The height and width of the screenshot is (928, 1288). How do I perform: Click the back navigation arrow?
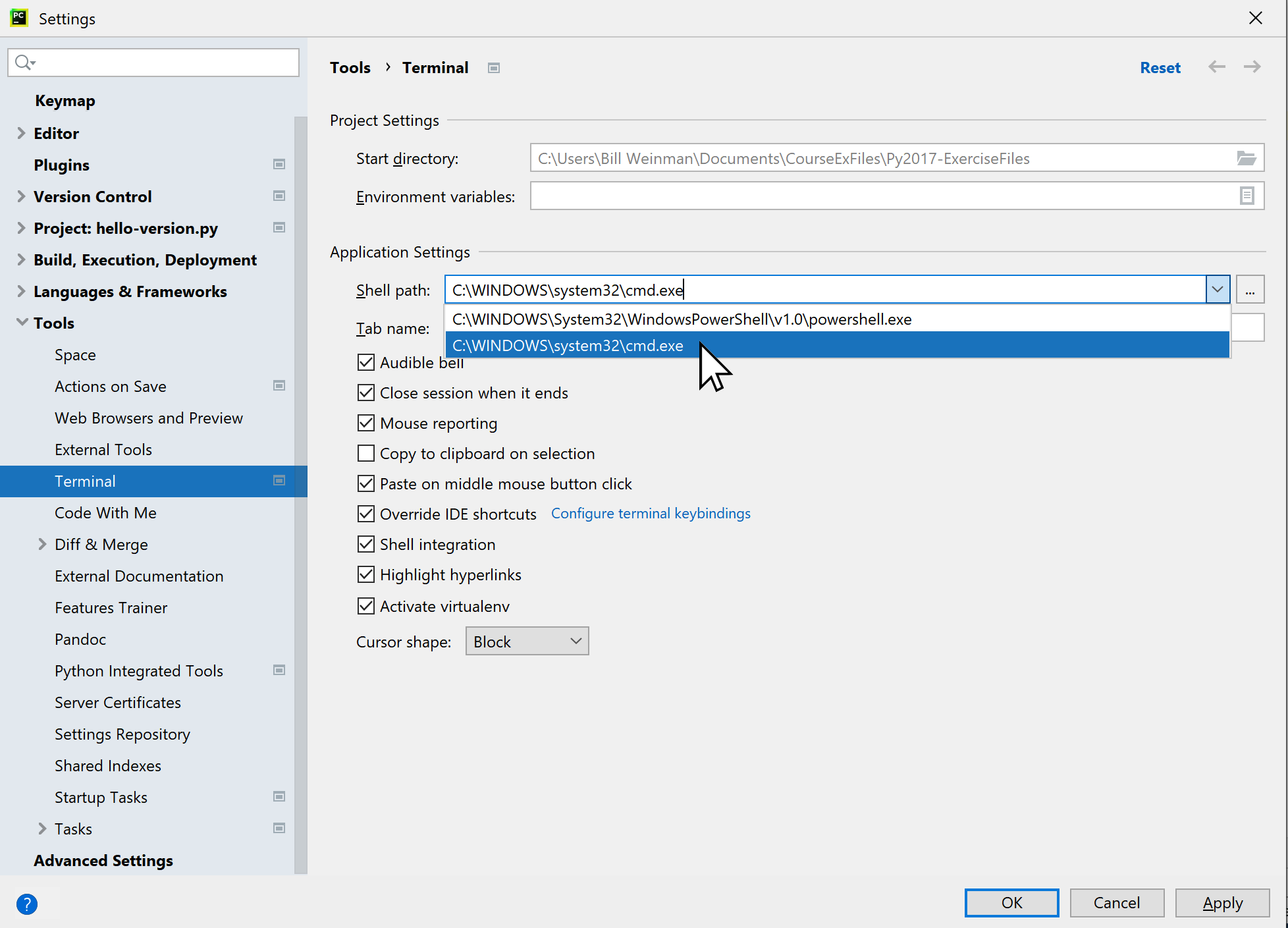(1217, 67)
